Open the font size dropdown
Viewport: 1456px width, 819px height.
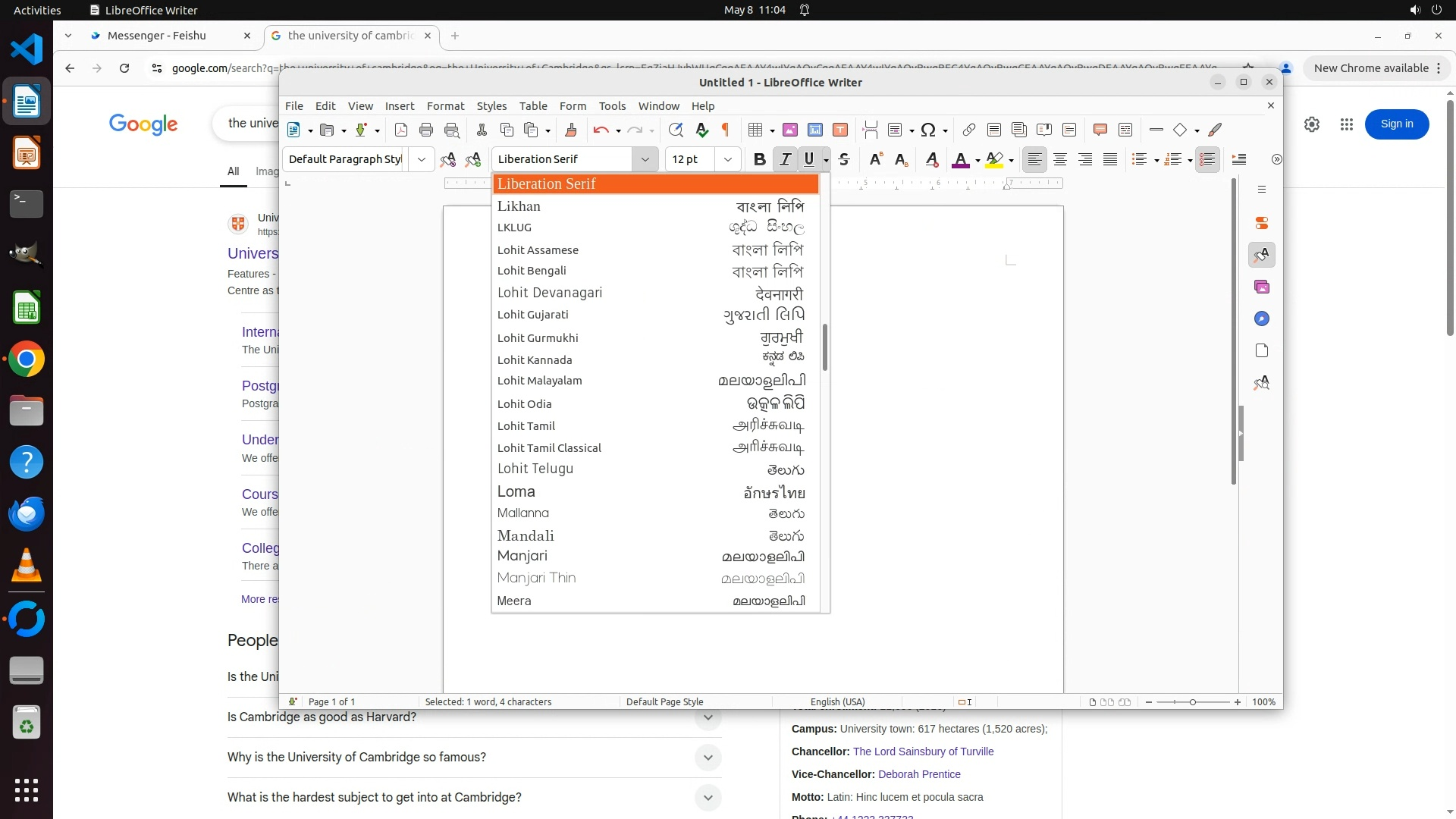click(x=728, y=159)
